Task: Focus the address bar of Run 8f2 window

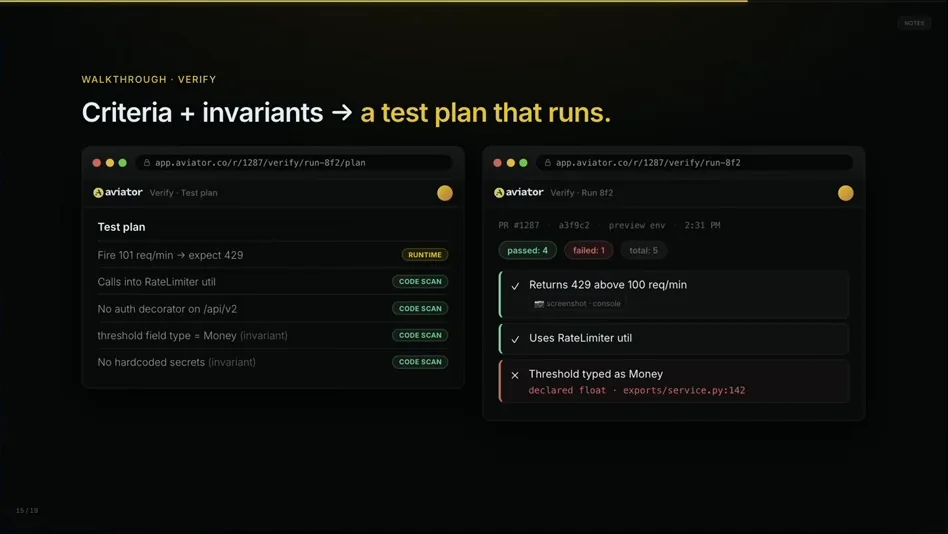Action: pos(695,163)
